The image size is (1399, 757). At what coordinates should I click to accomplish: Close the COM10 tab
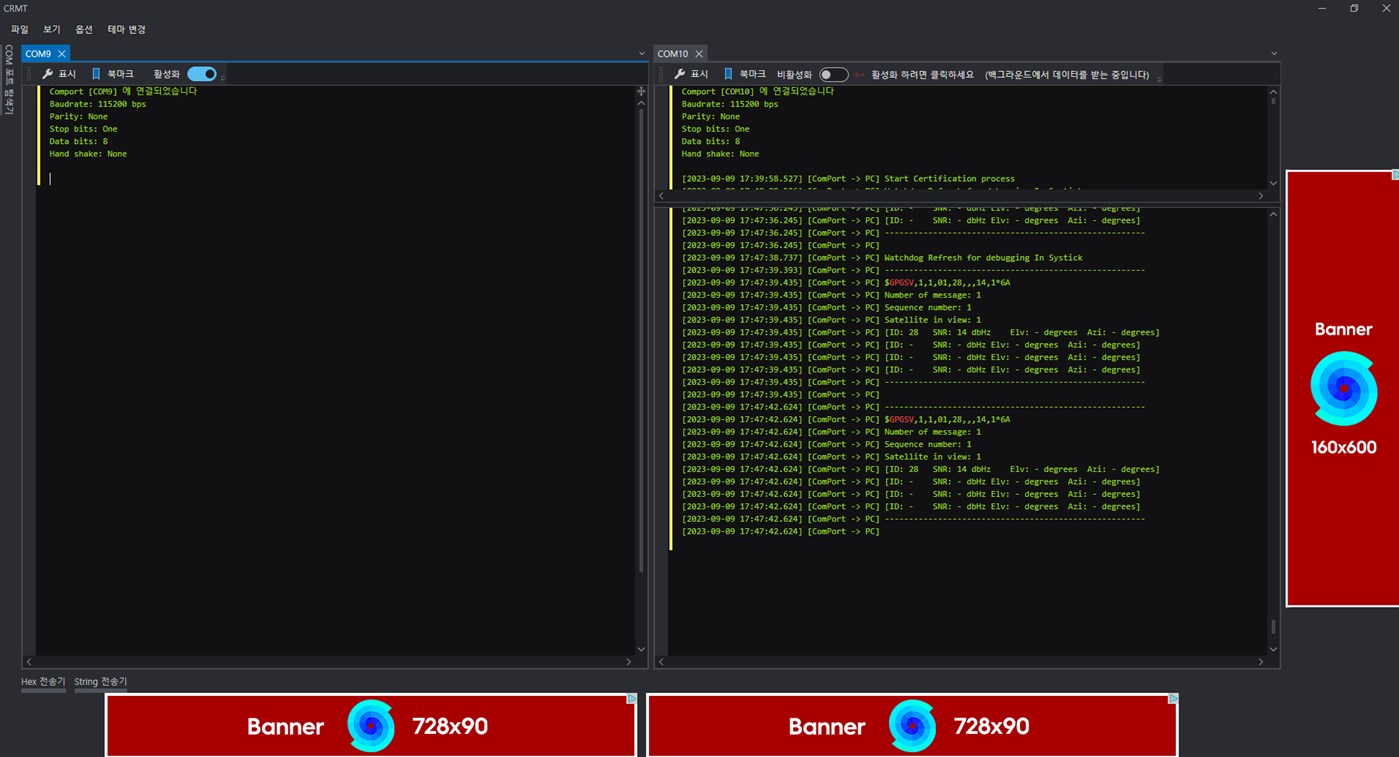[699, 53]
